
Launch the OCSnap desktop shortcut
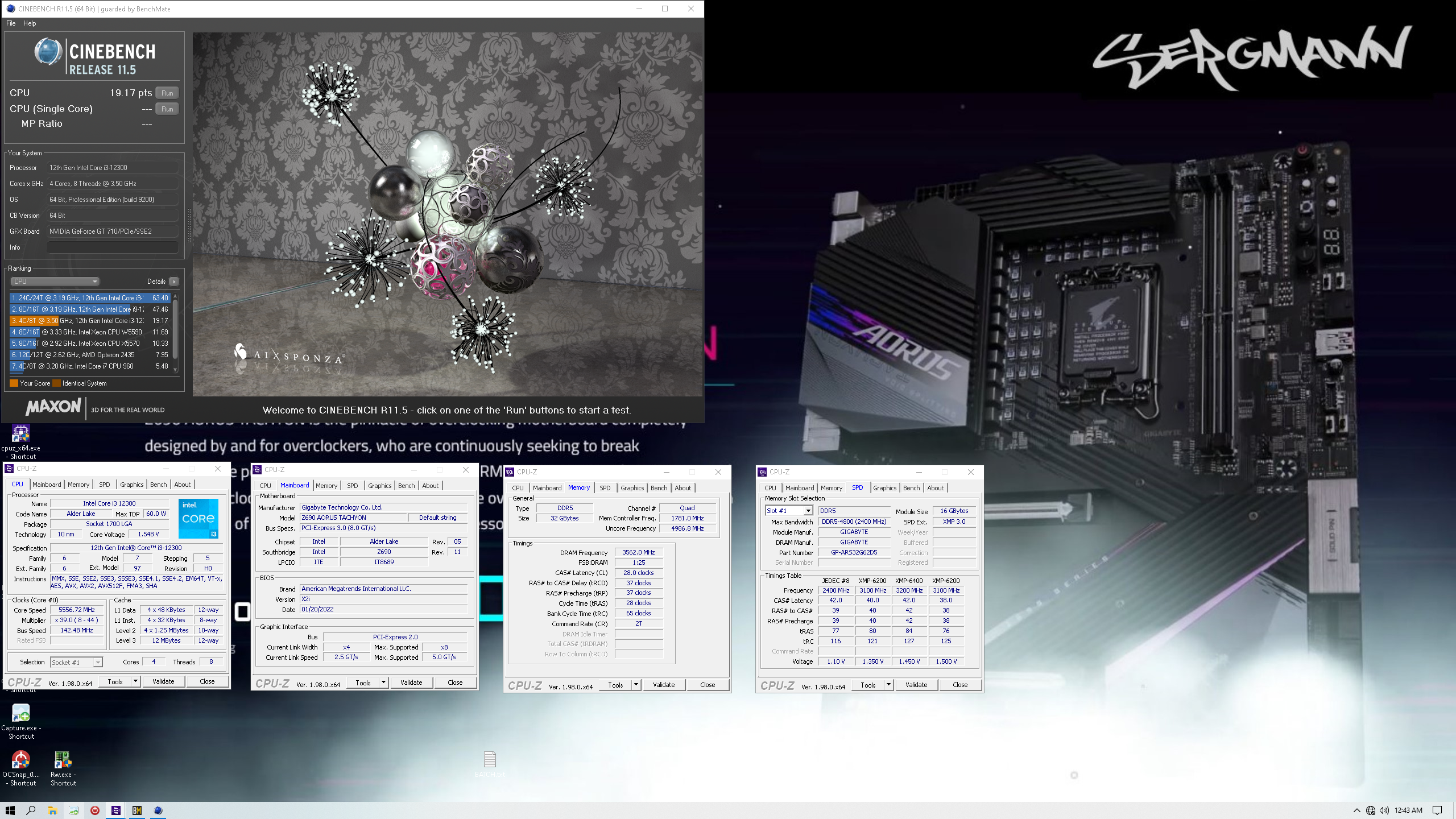click(x=21, y=768)
